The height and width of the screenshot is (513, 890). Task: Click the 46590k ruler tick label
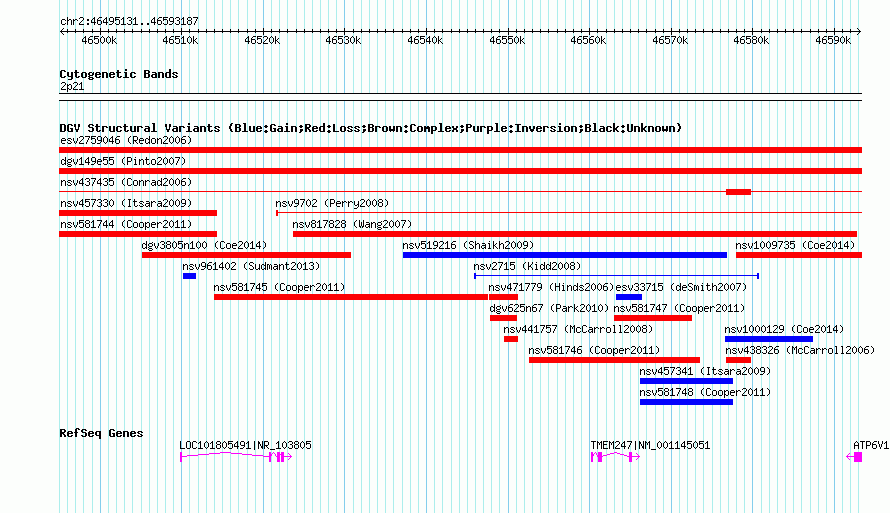click(833, 40)
